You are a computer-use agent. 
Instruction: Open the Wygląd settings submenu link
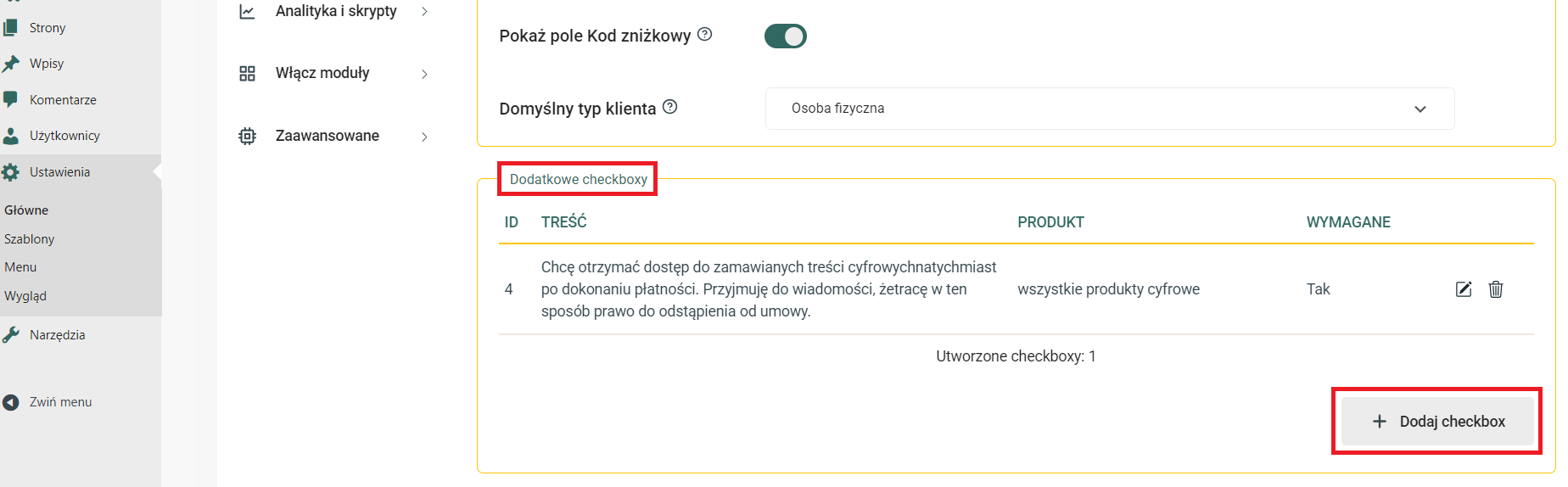point(25,296)
